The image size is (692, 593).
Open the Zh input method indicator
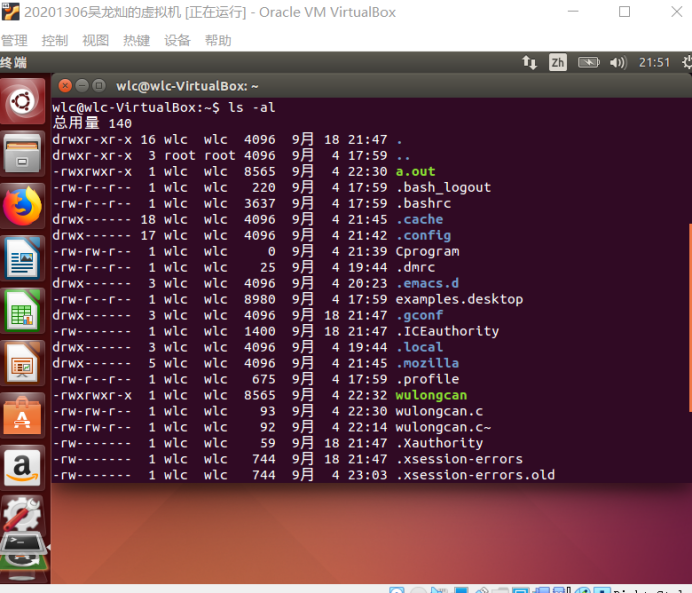558,63
